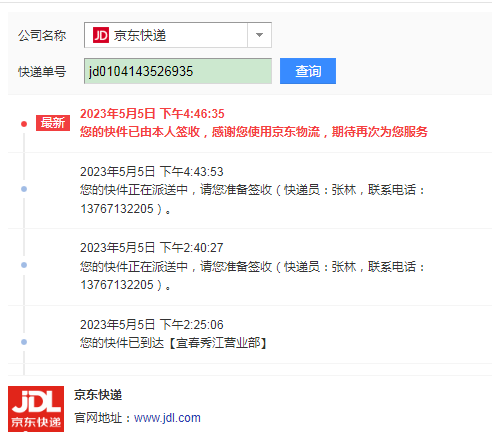Click the 京东快递 bold company title
The height and width of the screenshot is (432, 492).
[98, 395]
